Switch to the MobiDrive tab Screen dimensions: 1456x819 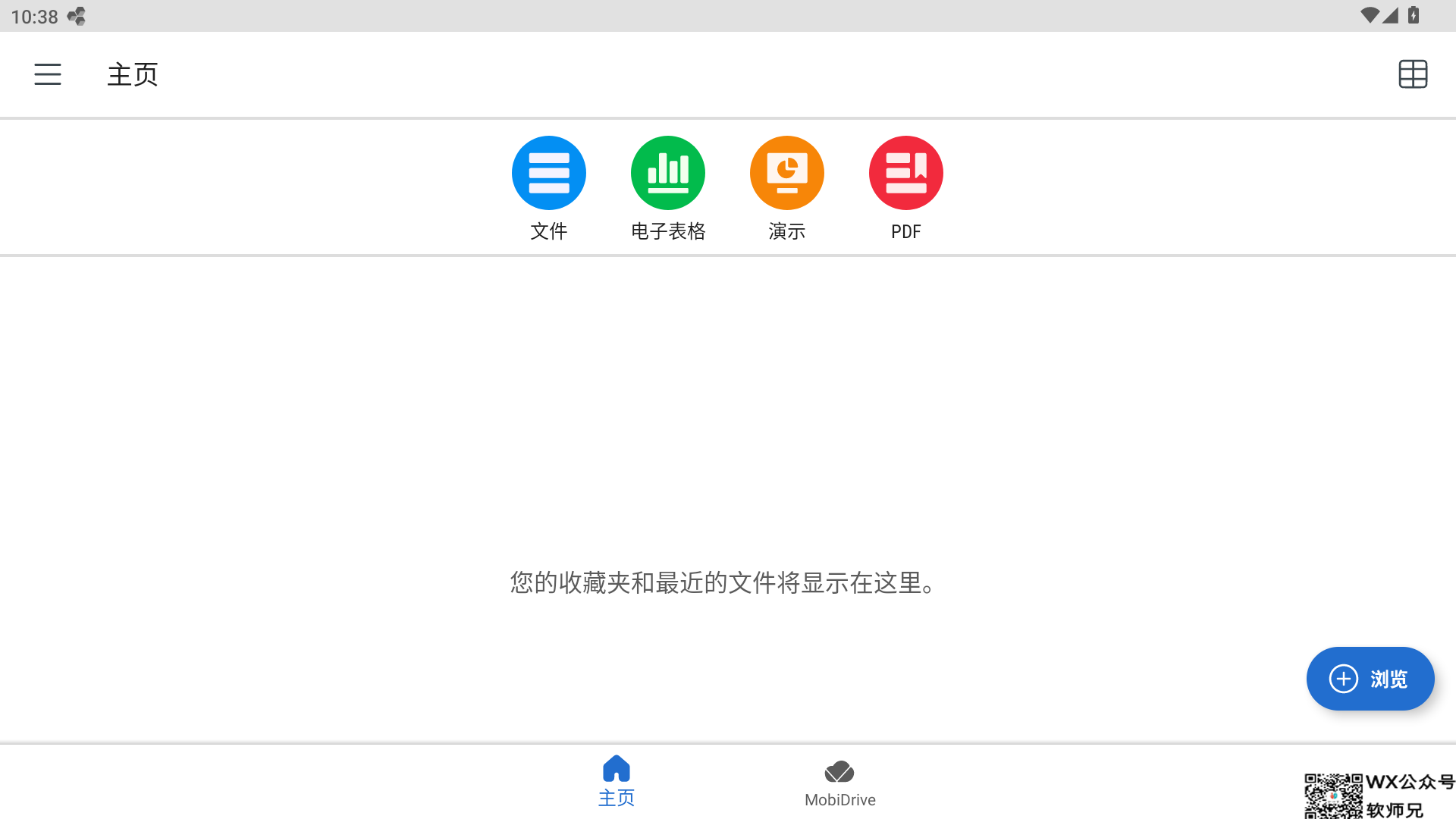tap(839, 781)
